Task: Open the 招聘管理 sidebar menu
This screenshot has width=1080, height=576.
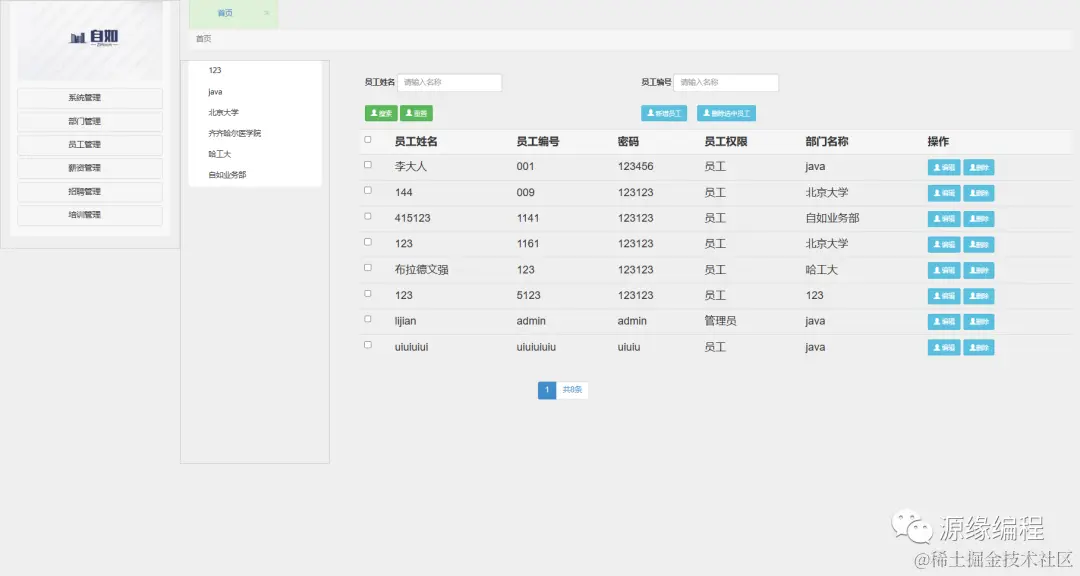Action: 90,192
